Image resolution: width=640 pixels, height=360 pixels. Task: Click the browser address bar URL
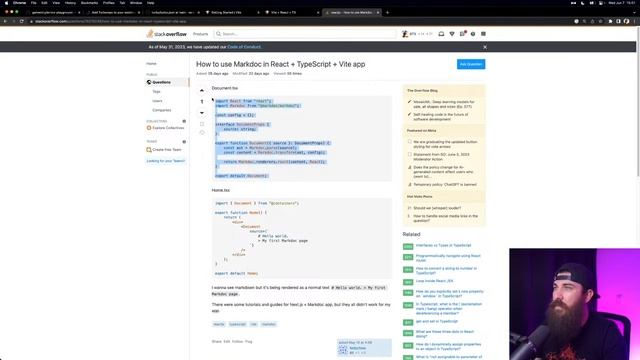click(110, 21)
